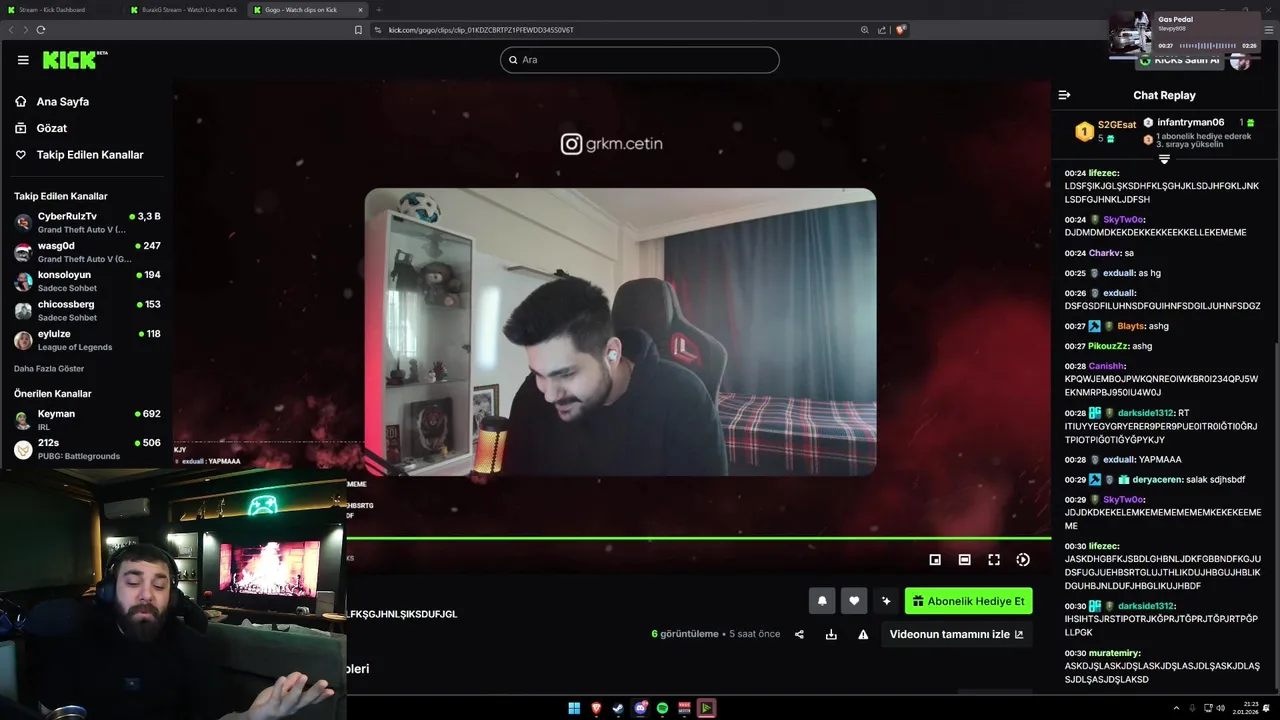This screenshot has width=1280, height=720.
Task: Open the profile avatar menu
Action: click(1241, 60)
